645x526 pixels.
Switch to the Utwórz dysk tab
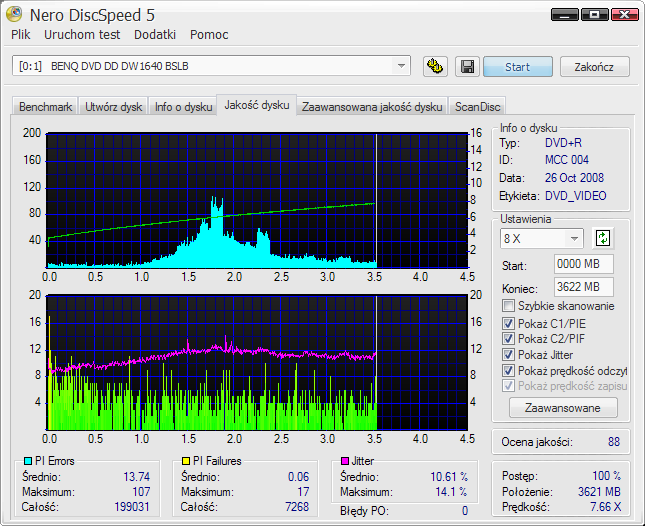pyautogui.click(x=114, y=107)
